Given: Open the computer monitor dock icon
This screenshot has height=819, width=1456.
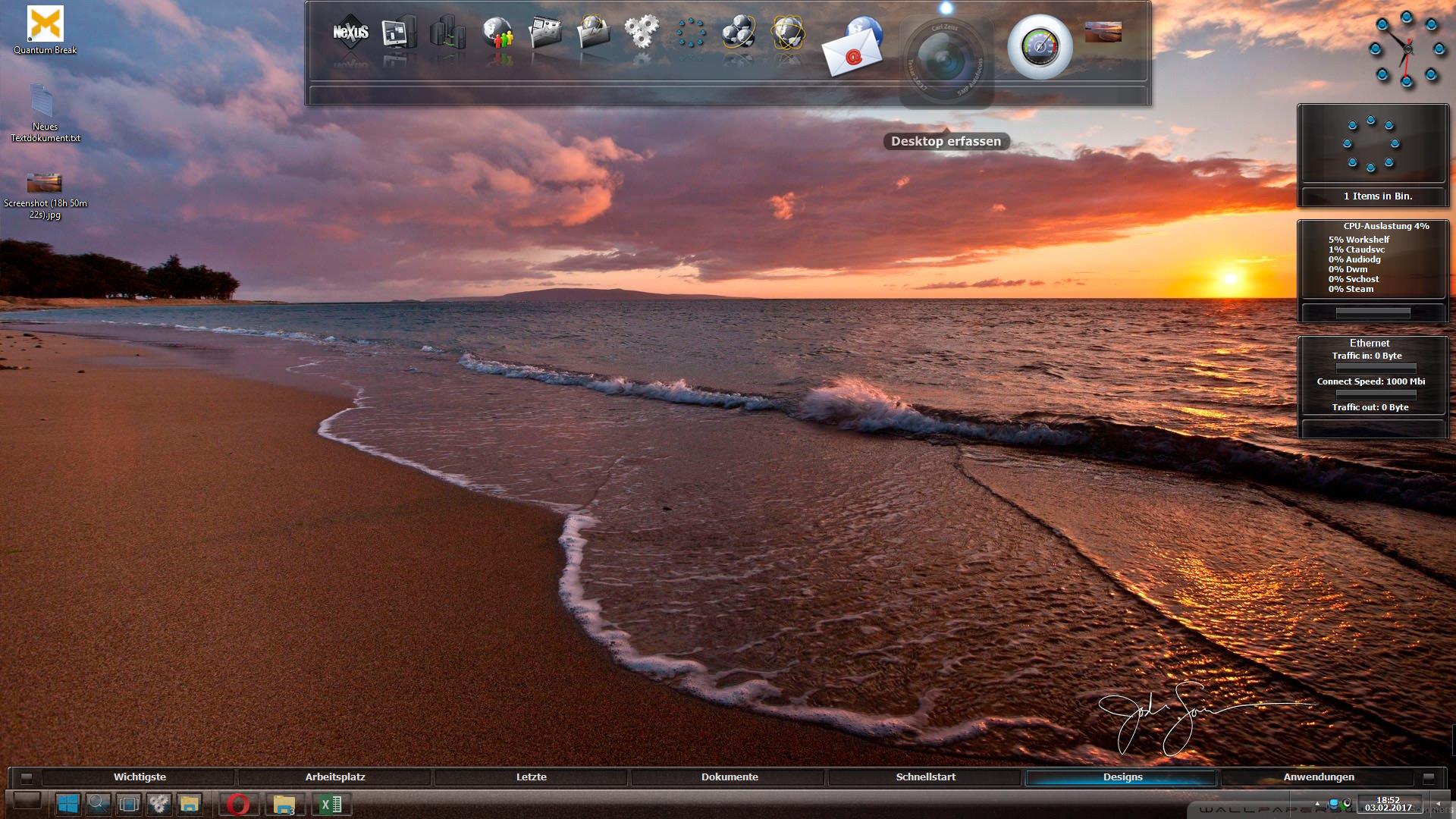Looking at the screenshot, I should click(398, 33).
